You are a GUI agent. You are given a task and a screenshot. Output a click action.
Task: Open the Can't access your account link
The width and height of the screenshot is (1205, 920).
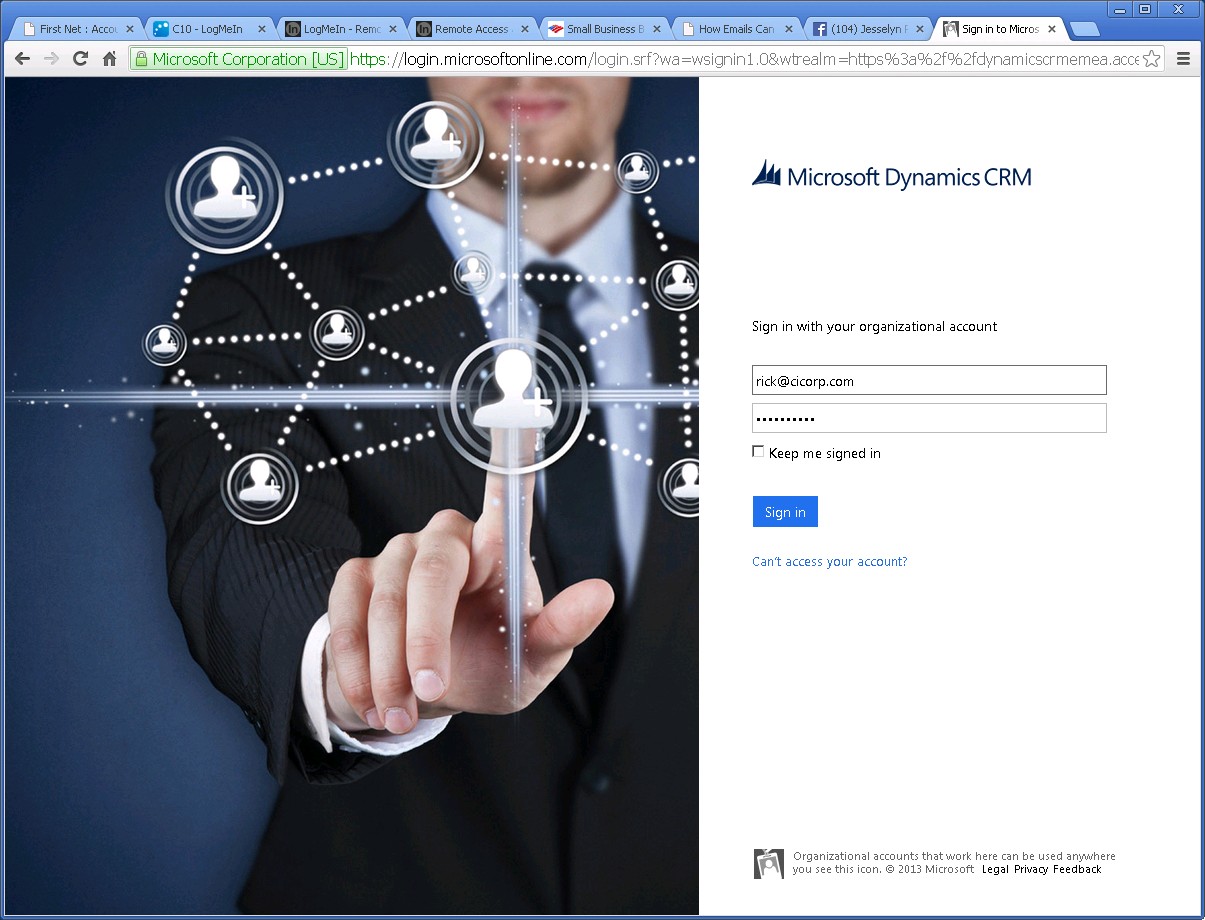click(830, 562)
